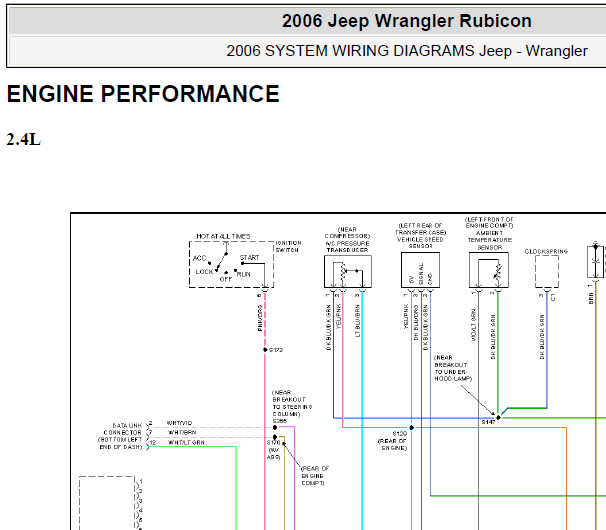Click the "RUN" switch position label
This screenshot has width=606, height=530.
[x=243, y=274]
